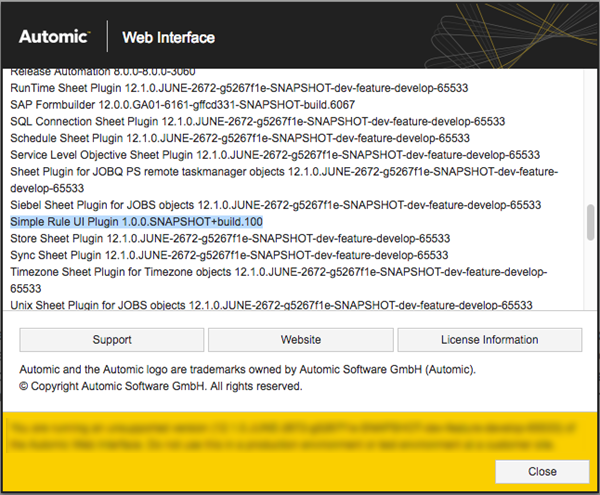Open License Information

coord(489,340)
